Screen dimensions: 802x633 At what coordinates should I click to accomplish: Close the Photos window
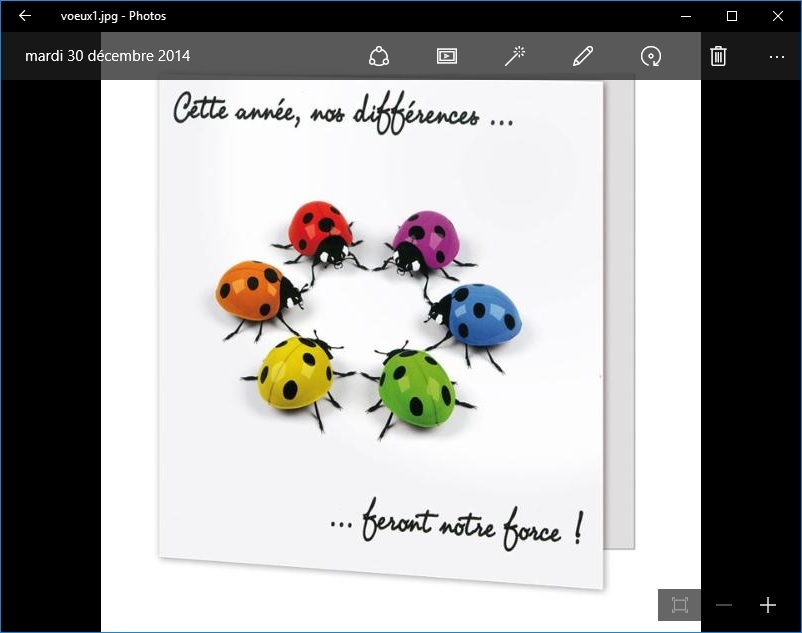tap(778, 16)
